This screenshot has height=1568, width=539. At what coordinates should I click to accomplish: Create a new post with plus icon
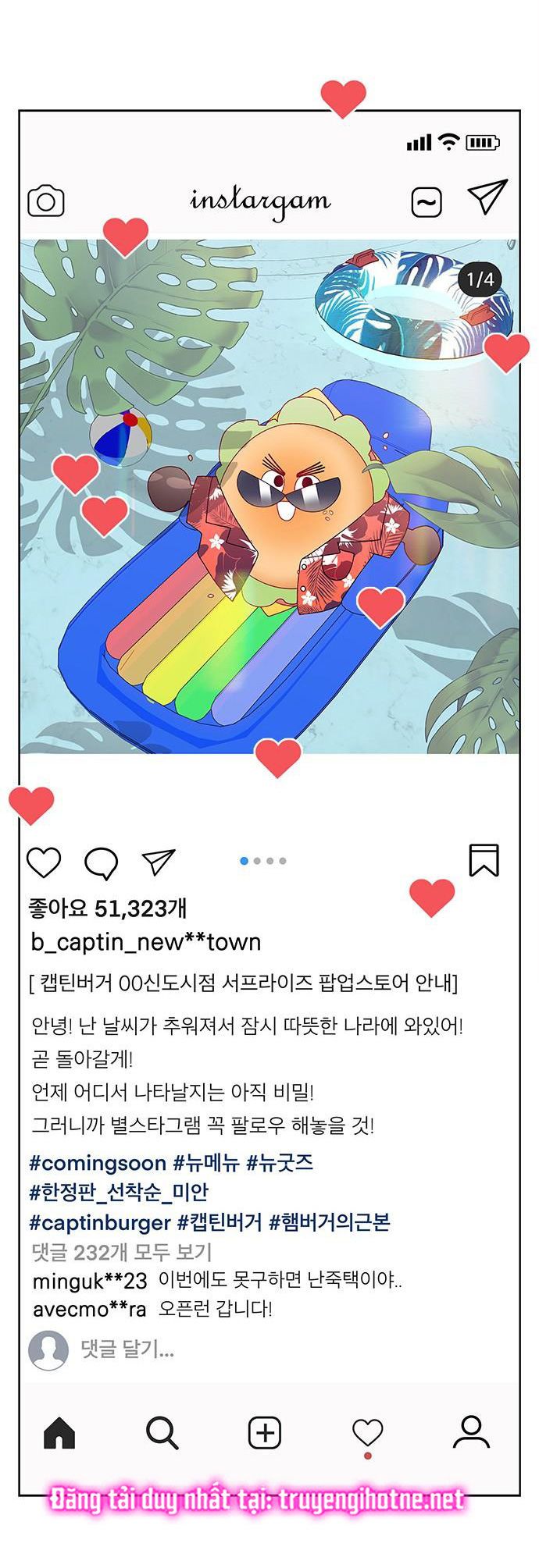[x=265, y=1433]
